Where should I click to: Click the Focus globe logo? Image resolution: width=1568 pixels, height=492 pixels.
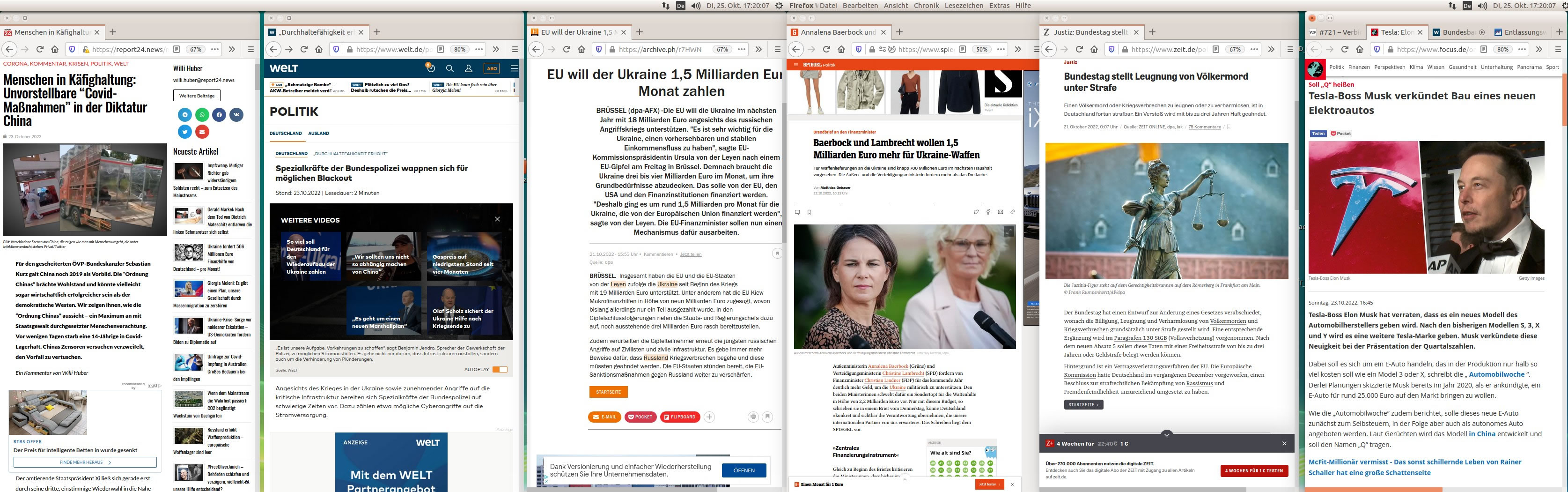(x=1315, y=68)
